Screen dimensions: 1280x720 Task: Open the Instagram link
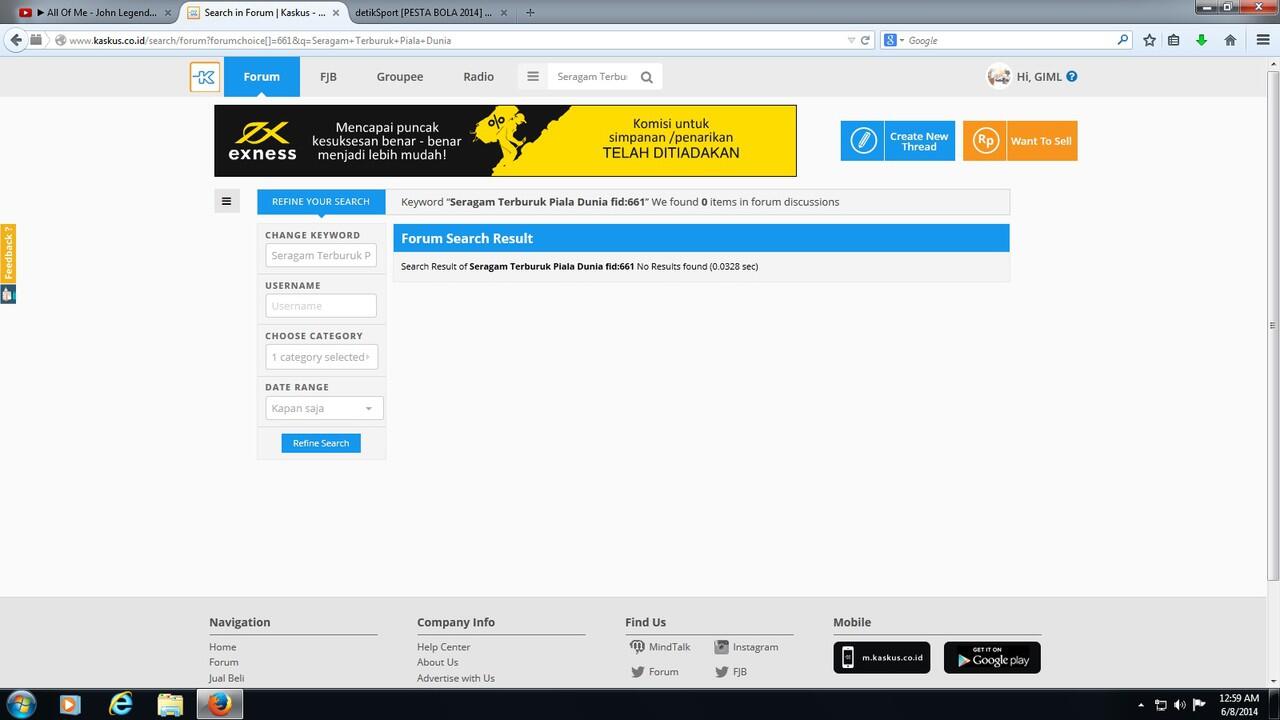point(746,647)
